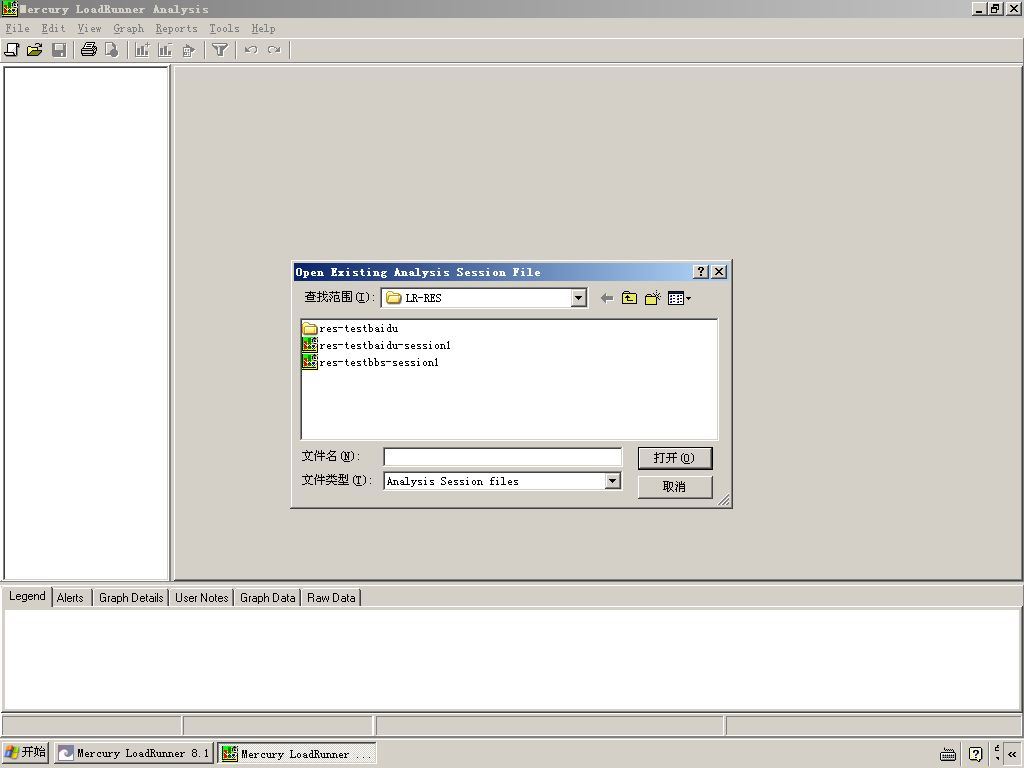Click the res-testbaidu-session1 file icon
This screenshot has width=1024, height=768.
[310, 345]
